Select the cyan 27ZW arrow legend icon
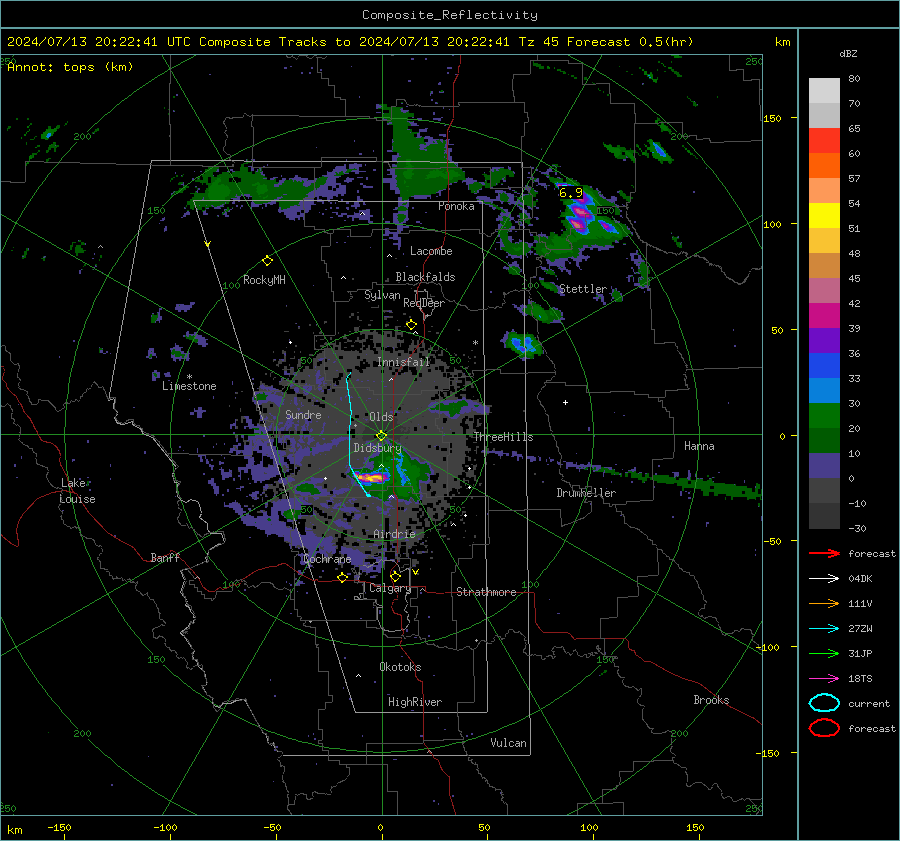The image size is (900, 841). pos(824,629)
